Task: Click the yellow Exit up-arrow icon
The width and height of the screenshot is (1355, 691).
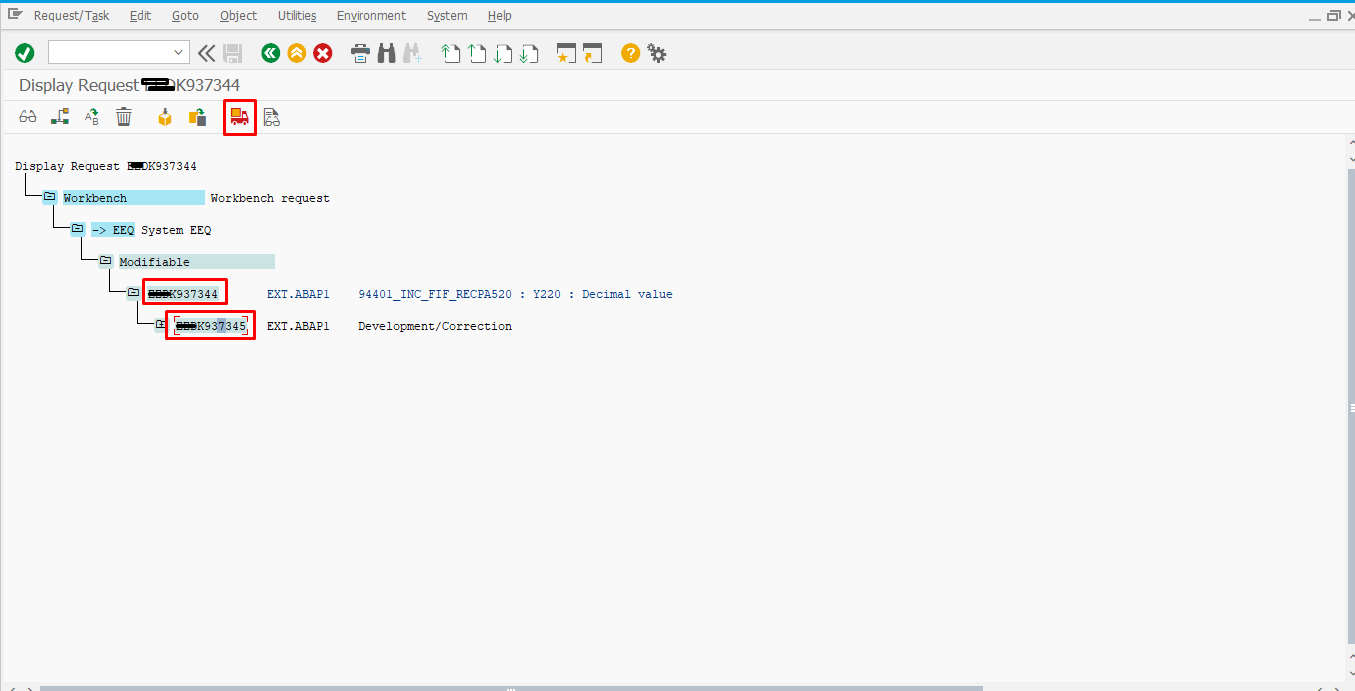Action: (x=296, y=53)
